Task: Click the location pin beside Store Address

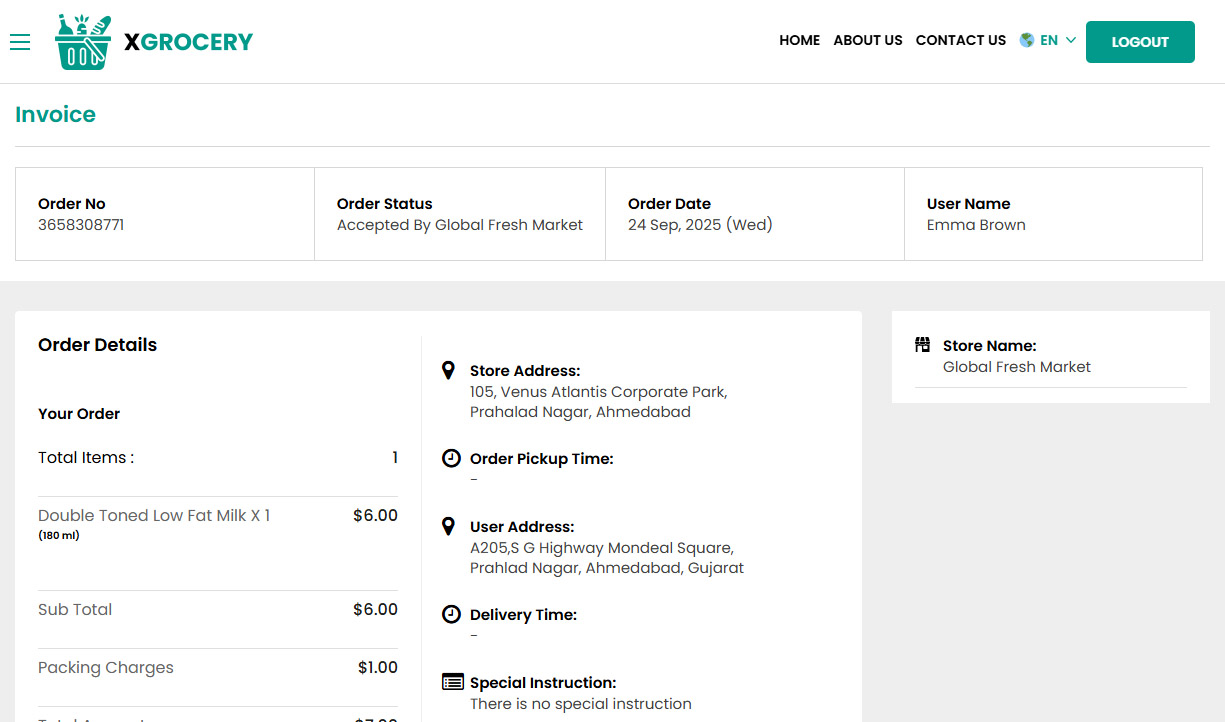Action: (448, 370)
